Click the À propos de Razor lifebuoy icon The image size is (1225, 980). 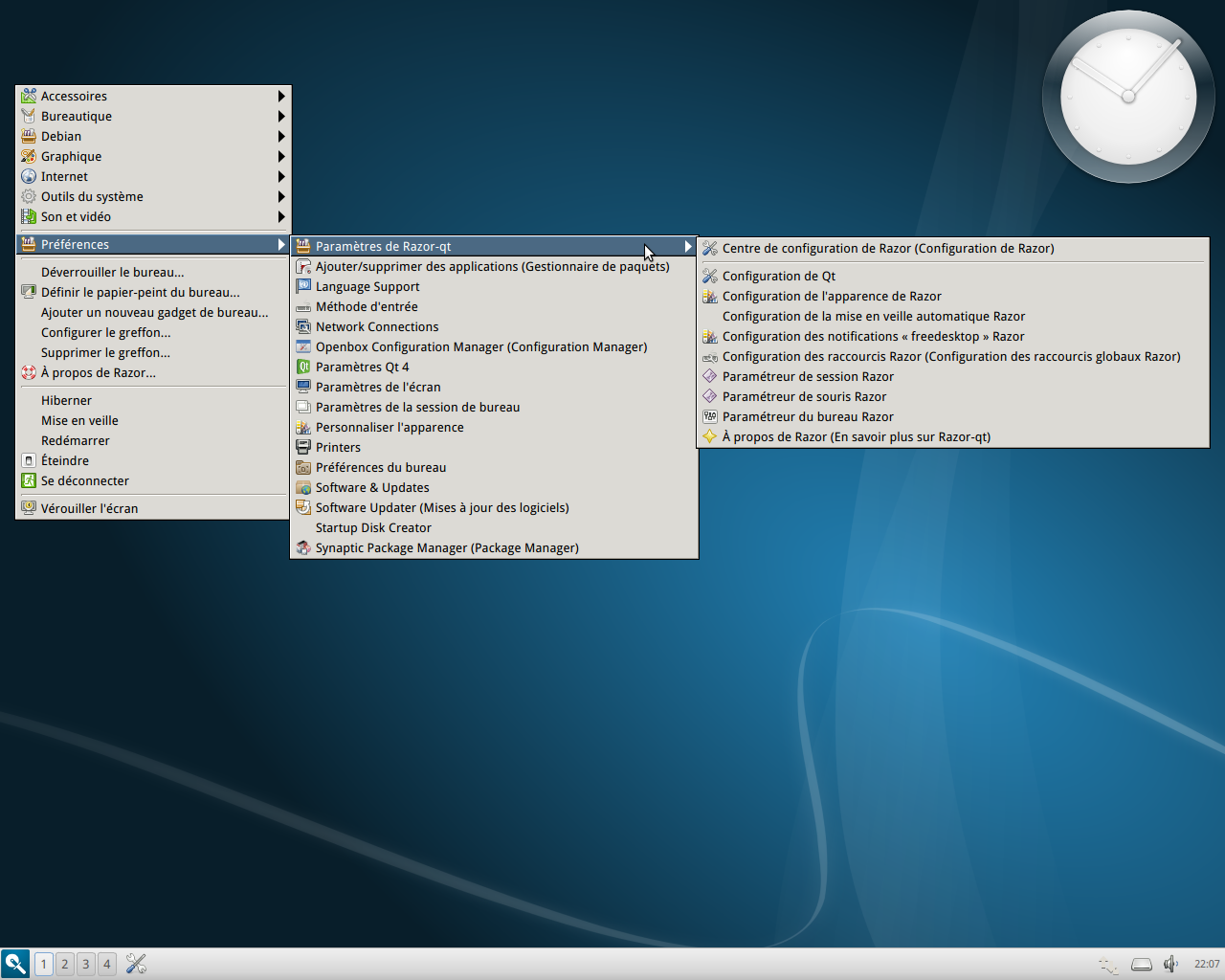click(29, 372)
